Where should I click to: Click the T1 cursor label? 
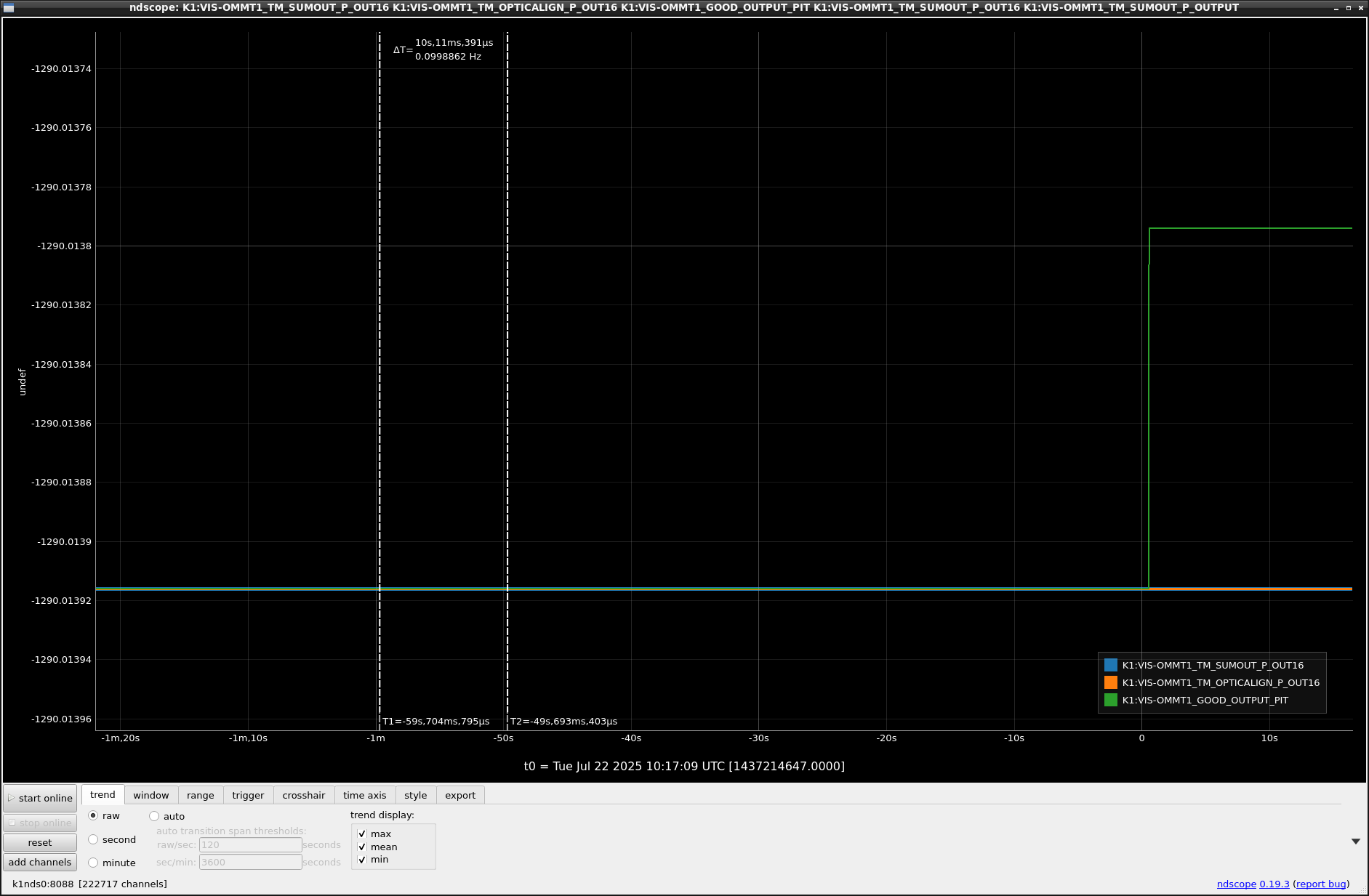435,722
